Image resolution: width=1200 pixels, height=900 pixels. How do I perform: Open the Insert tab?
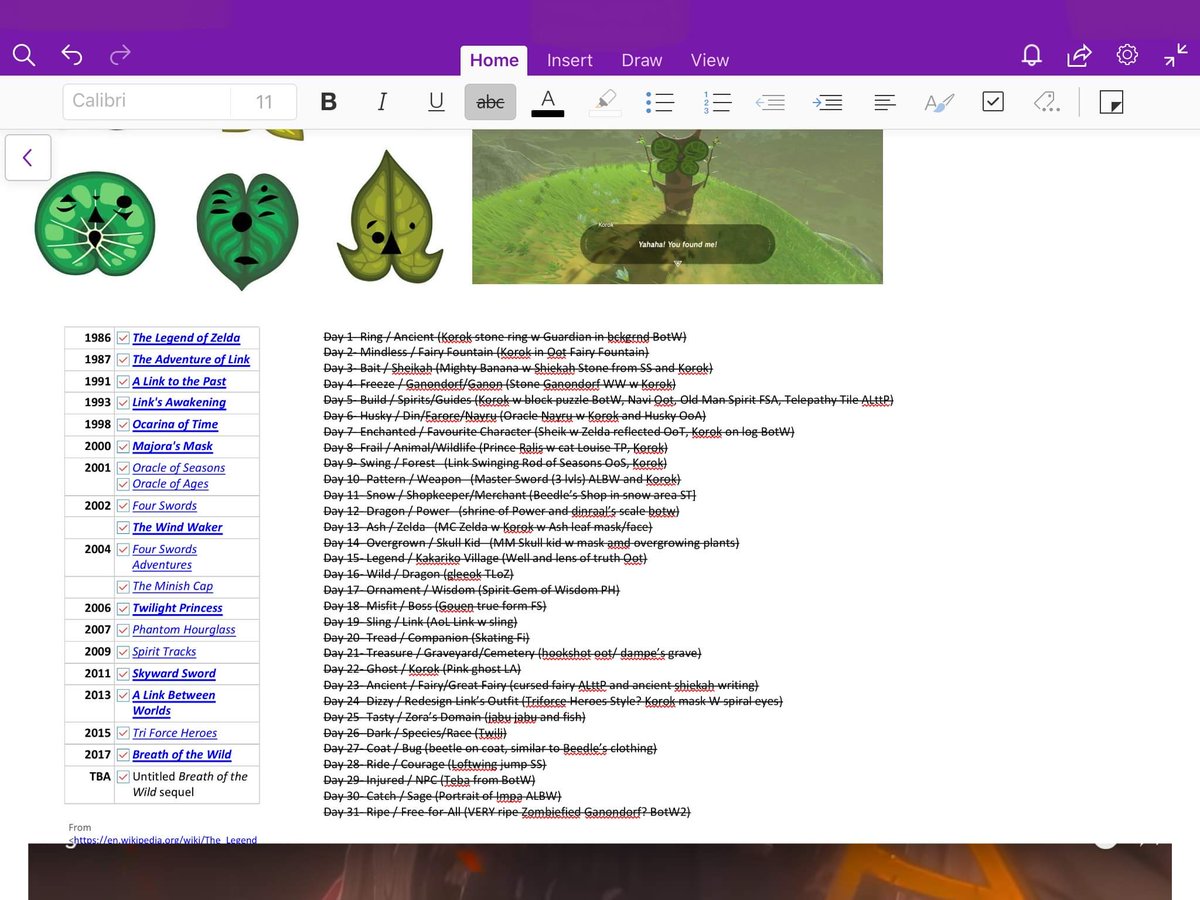(x=570, y=60)
